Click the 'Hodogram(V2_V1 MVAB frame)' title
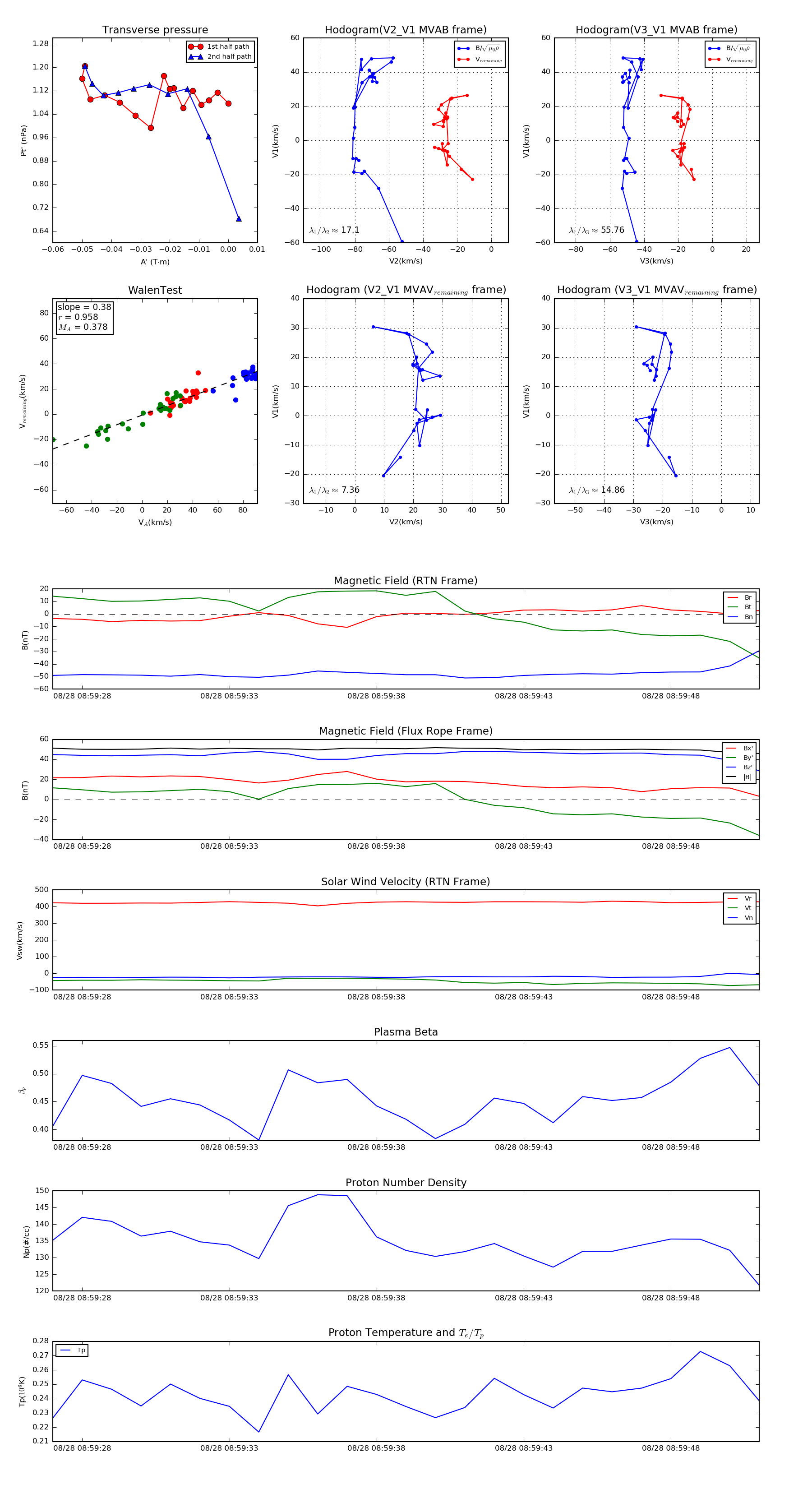This screenshot has height=1489, width=812. tap(406, 30)
